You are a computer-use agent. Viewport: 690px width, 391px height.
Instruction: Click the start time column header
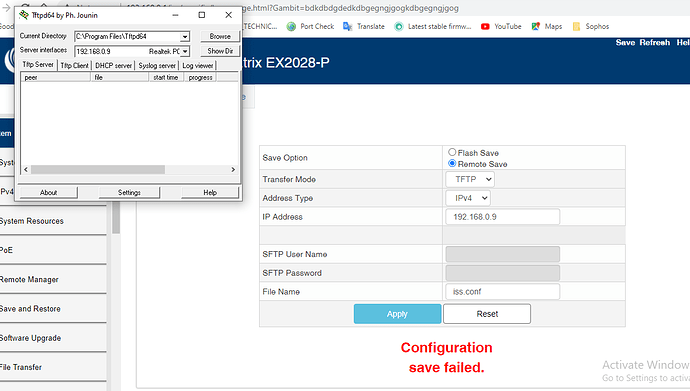tap(166, 77)
